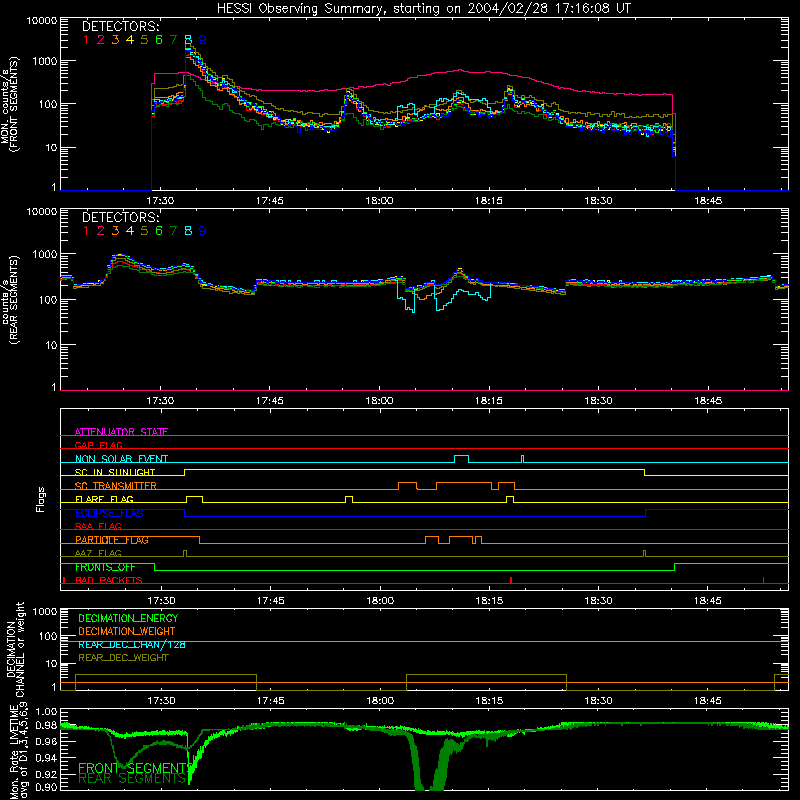The height and width of the screenshot is (800, 800).
Task: Select olive detector 5 in front segments legend
Action: point(144,40)
